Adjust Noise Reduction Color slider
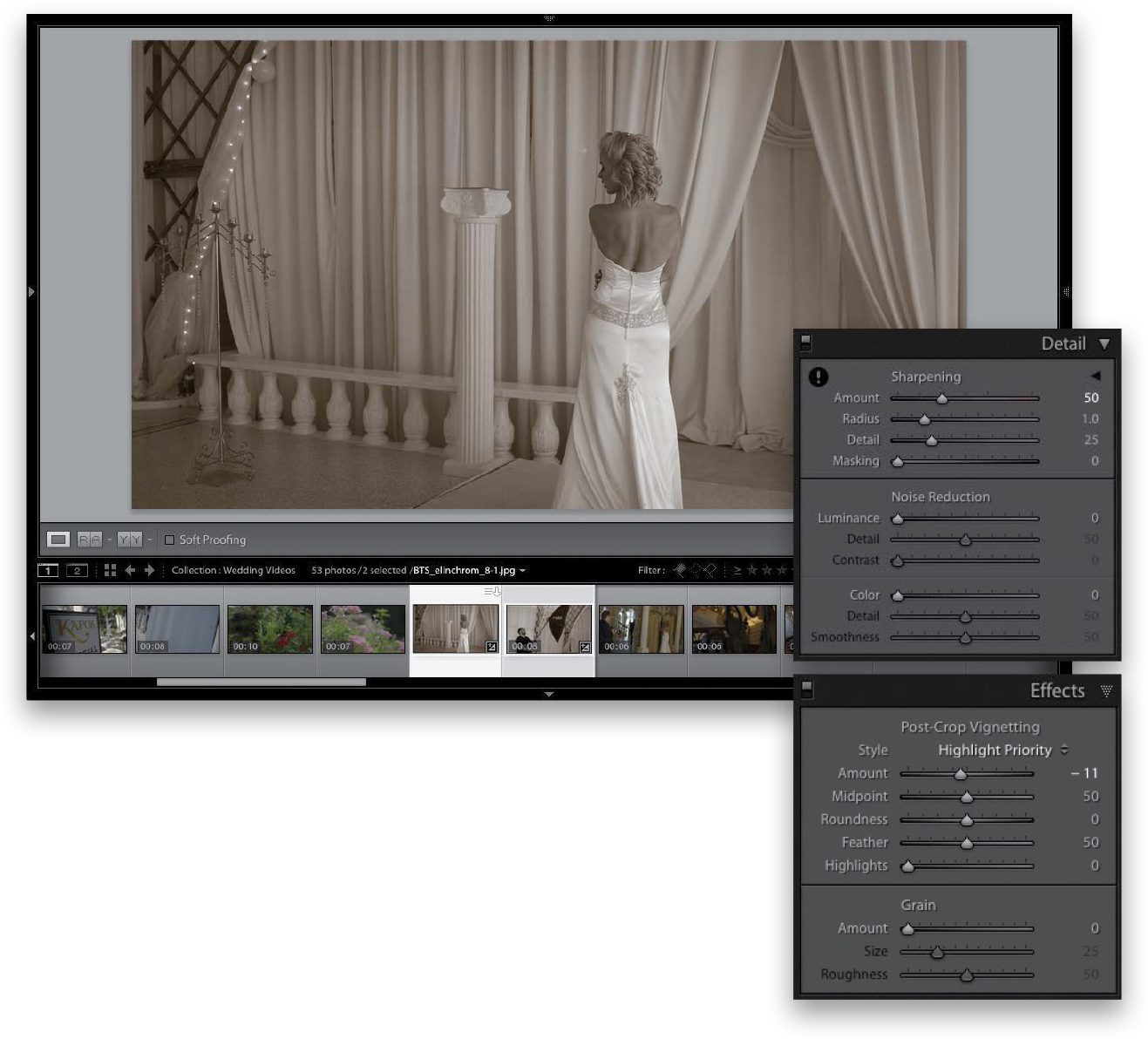 (x=965, y=595)
